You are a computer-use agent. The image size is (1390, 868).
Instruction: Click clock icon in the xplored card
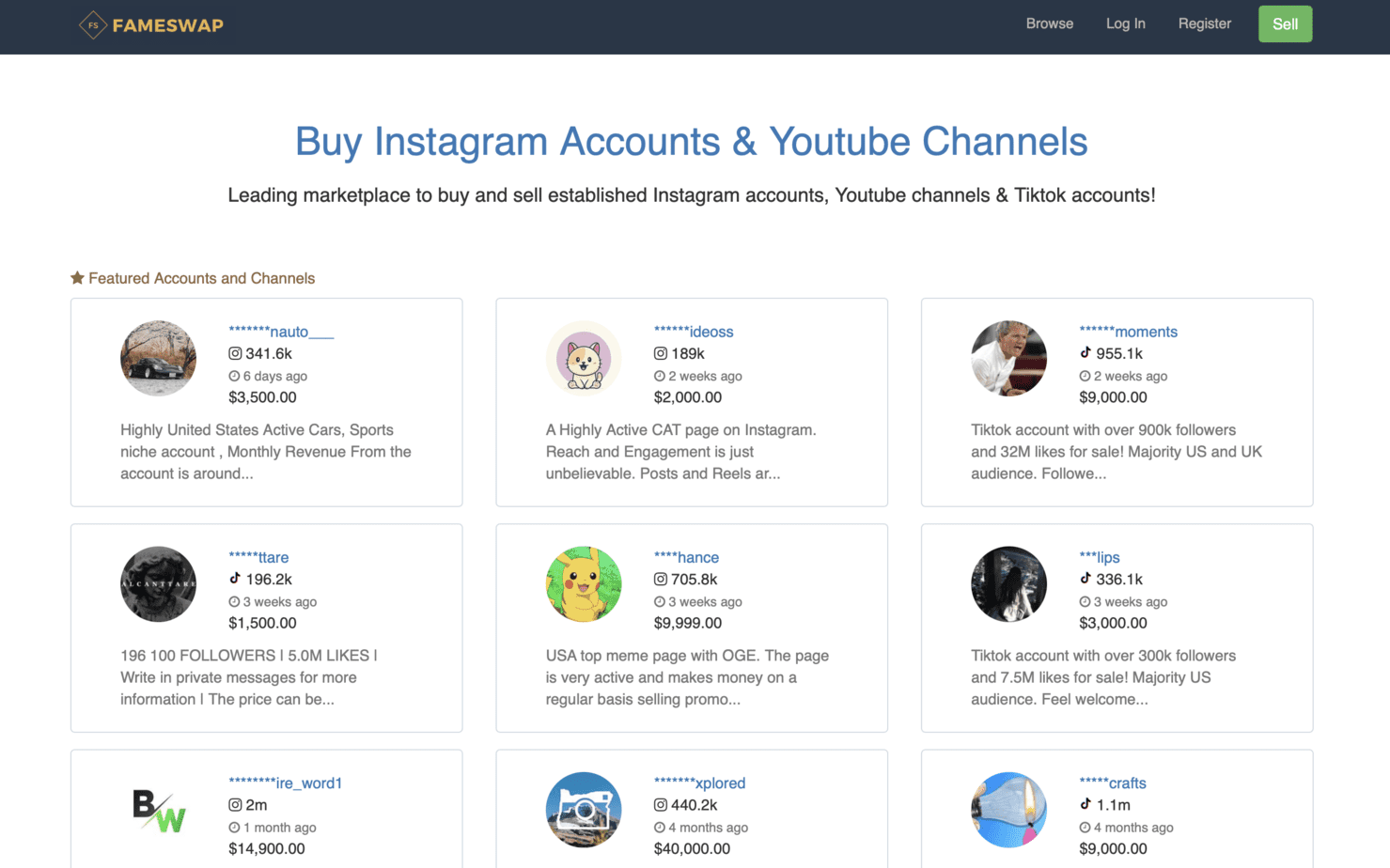[x=660, y=828]
